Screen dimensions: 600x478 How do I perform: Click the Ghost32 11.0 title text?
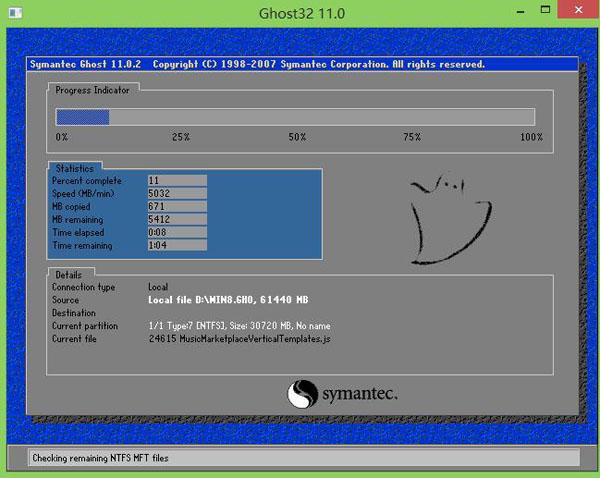(x=302, y=13)
